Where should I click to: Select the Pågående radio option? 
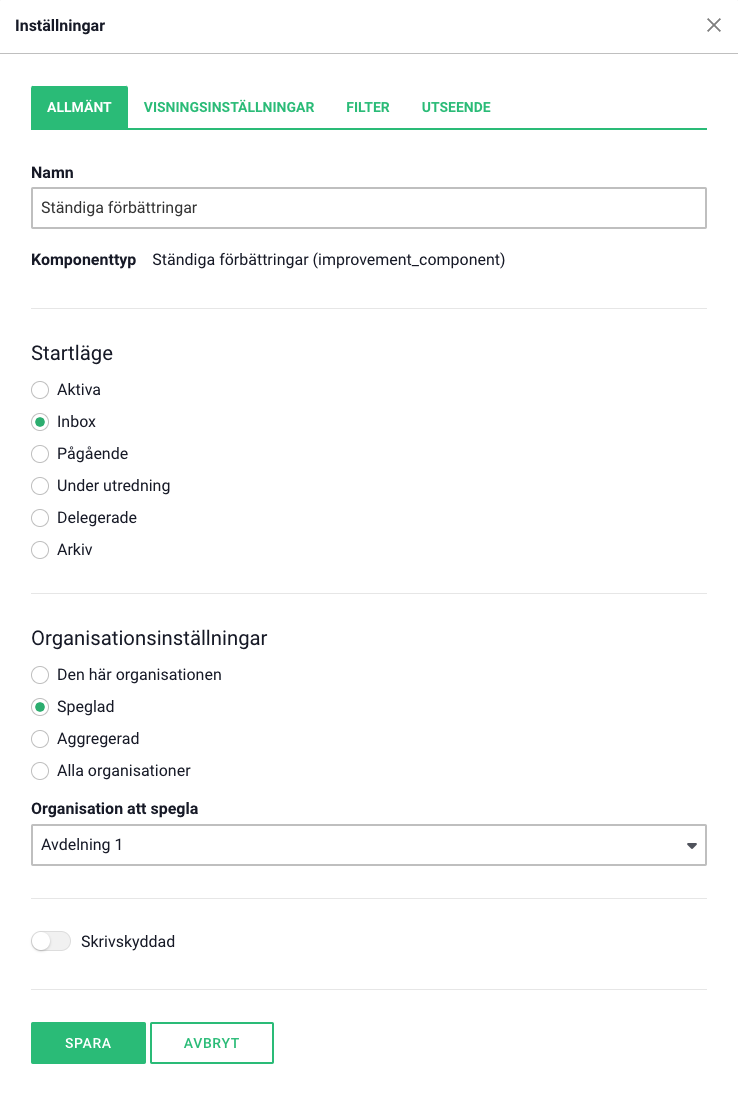[40, 454]
